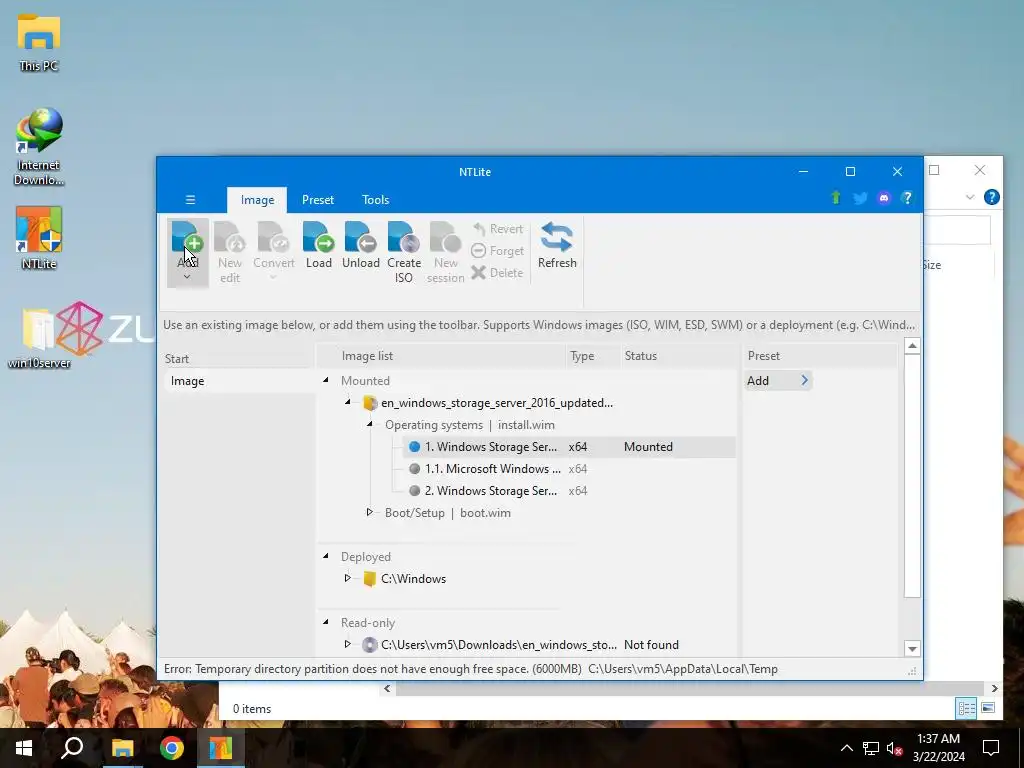Image resolution: width=1024 pixels, height=768 pixels.
Task: Select the en_windows_storage_server_2016_updated folder row
Action: click(488, 403)
